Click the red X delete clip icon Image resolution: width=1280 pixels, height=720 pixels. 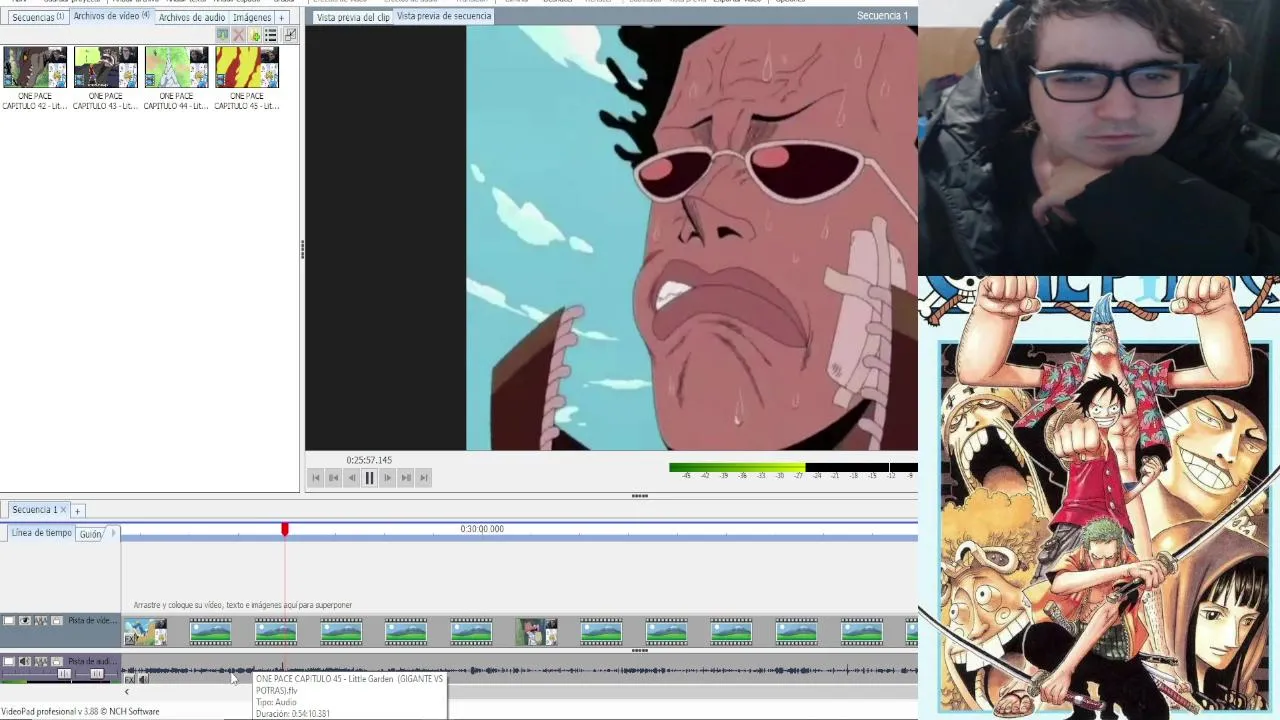(x=238, y=35)
